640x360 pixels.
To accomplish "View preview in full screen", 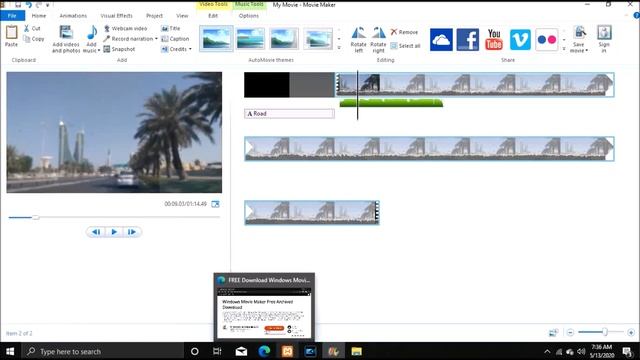I will click(x=215, y=204).
